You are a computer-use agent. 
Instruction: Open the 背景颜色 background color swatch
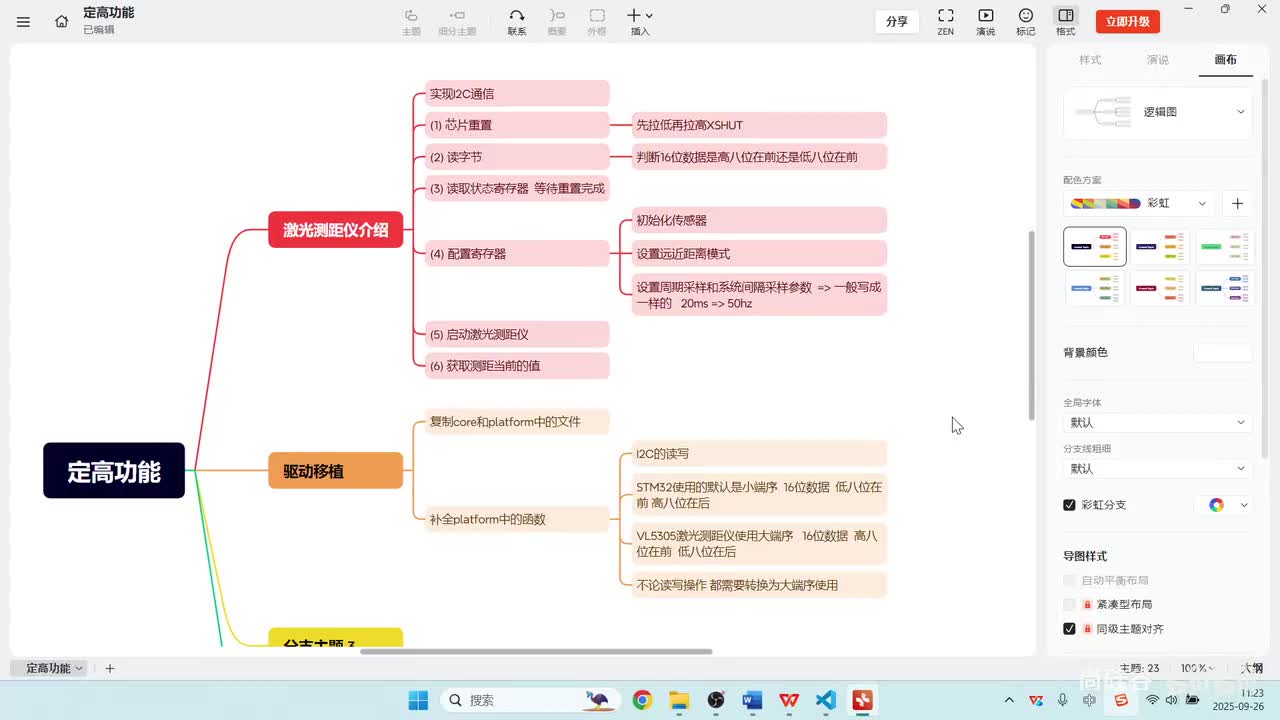point(1222,352)
